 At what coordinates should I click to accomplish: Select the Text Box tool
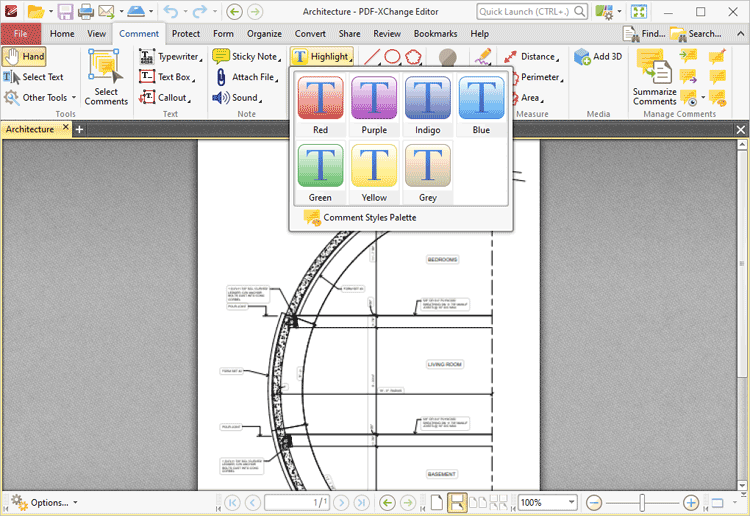pyautogui.click(x=165, y=77)
